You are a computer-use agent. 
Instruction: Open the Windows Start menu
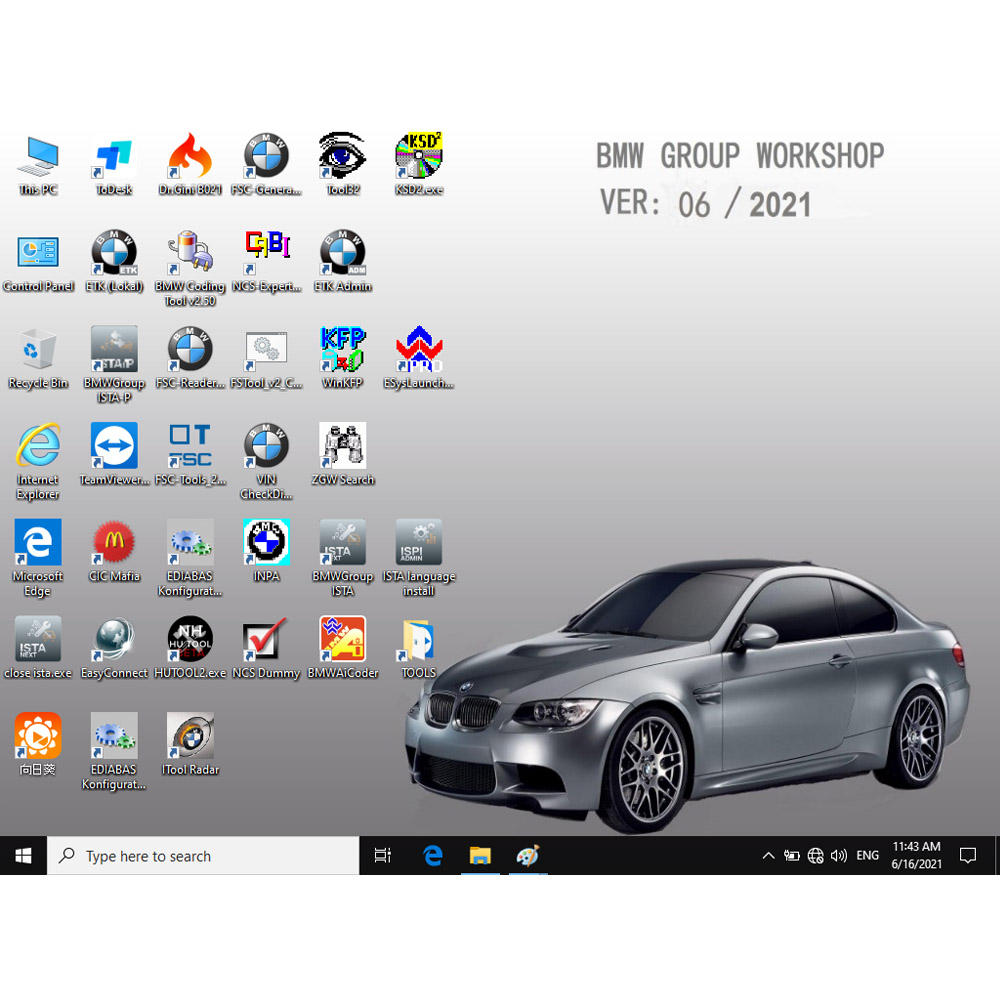tap(24, 856)
